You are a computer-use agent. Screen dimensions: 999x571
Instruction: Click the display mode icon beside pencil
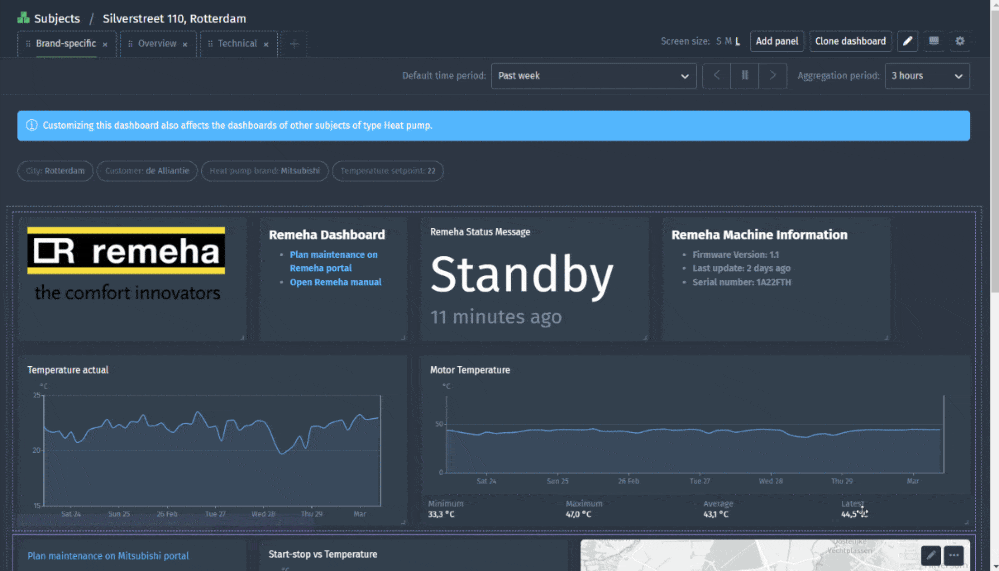tap(934, 41)
